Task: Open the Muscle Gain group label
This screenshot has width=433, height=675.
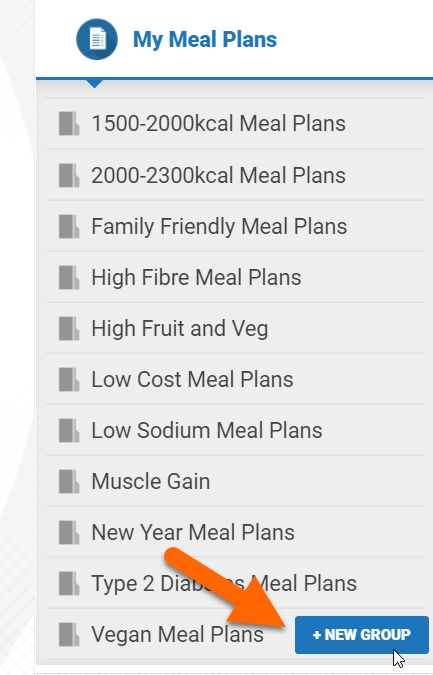Action: [x=151, y=481]
